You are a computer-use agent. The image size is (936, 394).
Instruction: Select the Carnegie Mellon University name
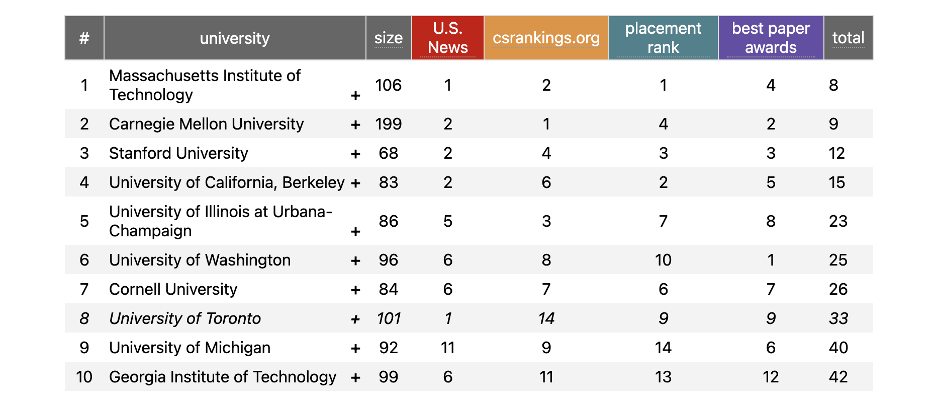[x=207, y=124]
